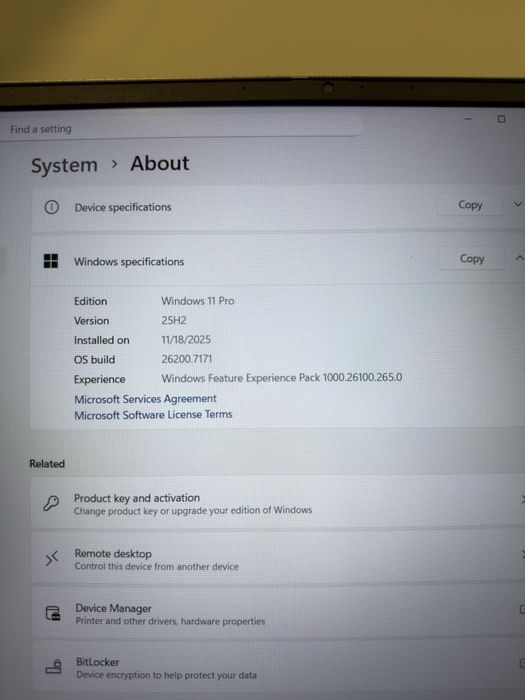525x700 pixels.
Task: Click the key icon for Product key and activation
Action: (x=51, y=503)
